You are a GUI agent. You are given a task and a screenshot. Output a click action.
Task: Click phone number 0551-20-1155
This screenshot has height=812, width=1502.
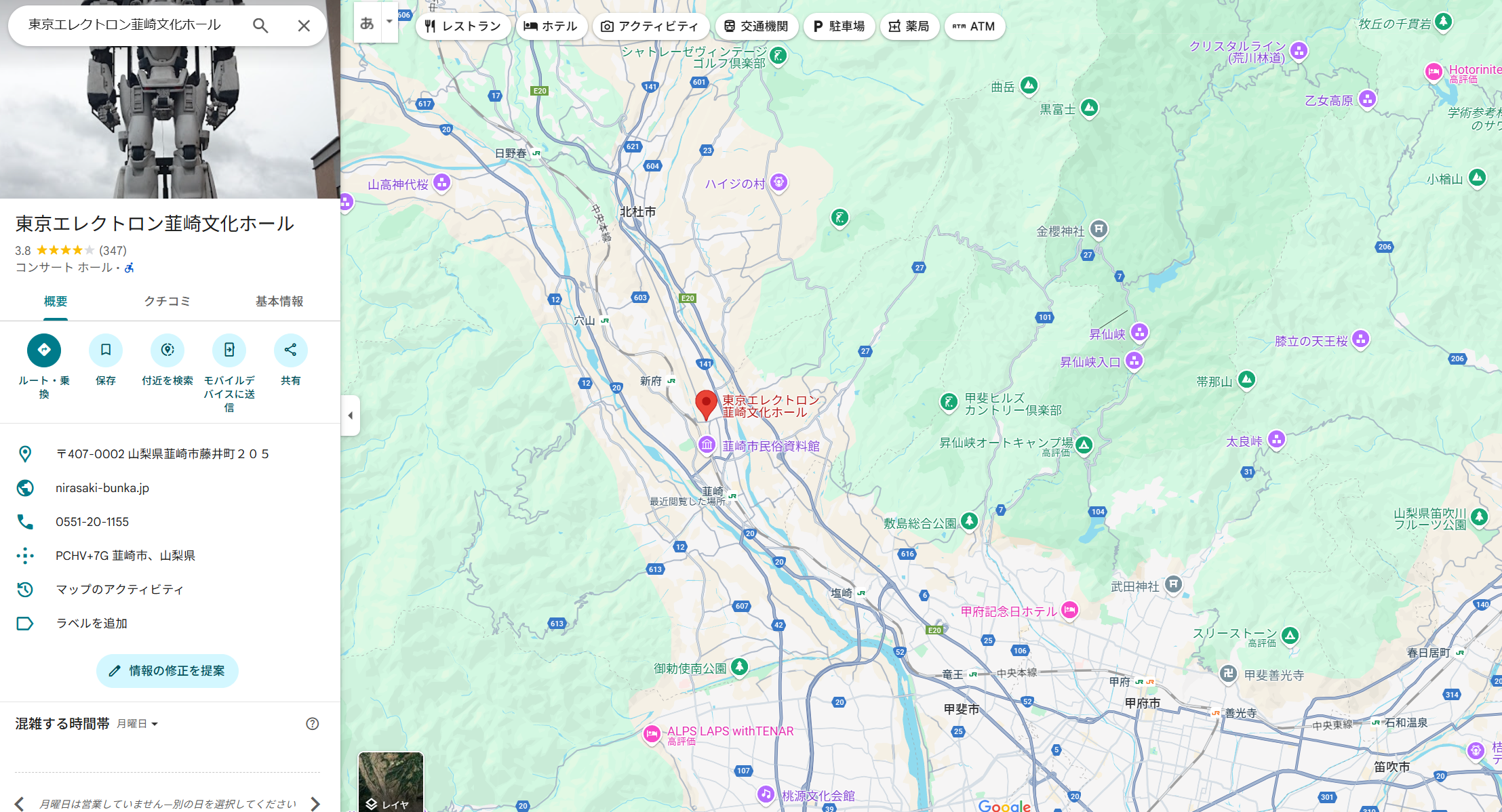(x=92, y=522)
